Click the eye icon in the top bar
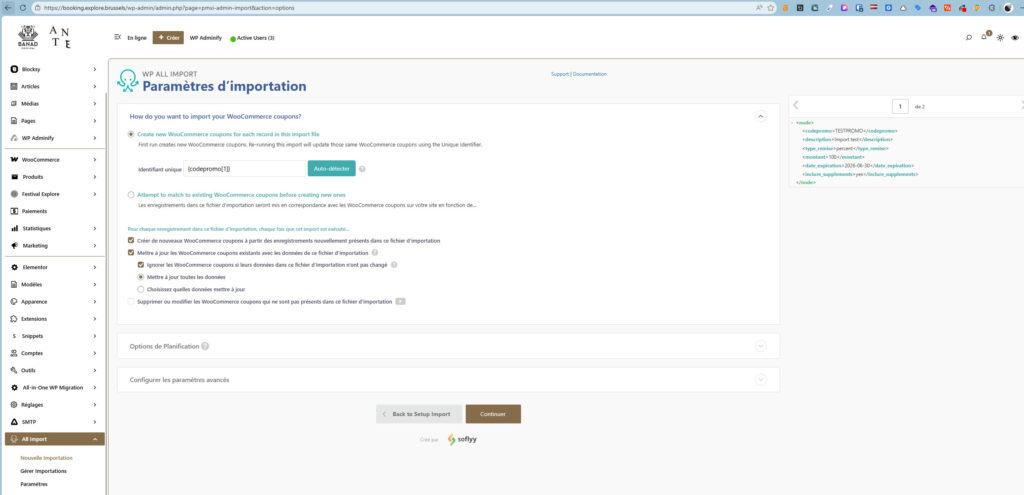This screenshot has width=1024, height=495. coord(1015,37)
